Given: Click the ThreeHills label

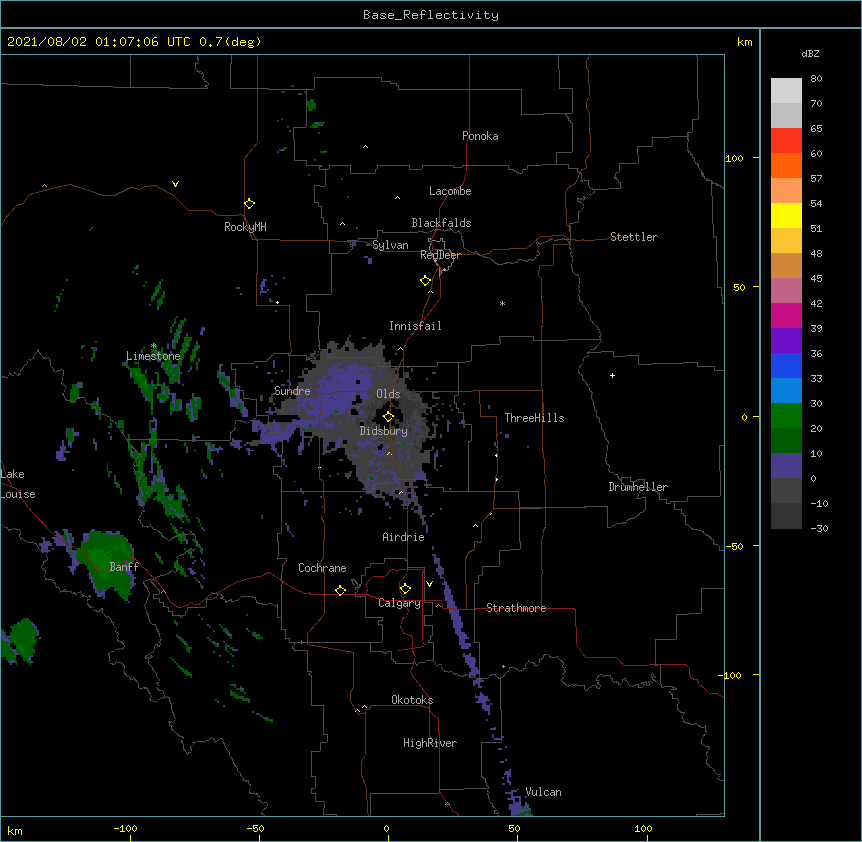Looking at the screenshot, I should [x=534, y=418].
